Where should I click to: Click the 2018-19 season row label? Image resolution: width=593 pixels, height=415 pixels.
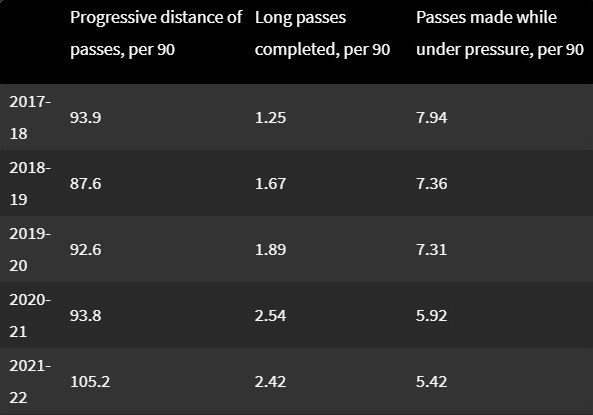click(30, 183)
